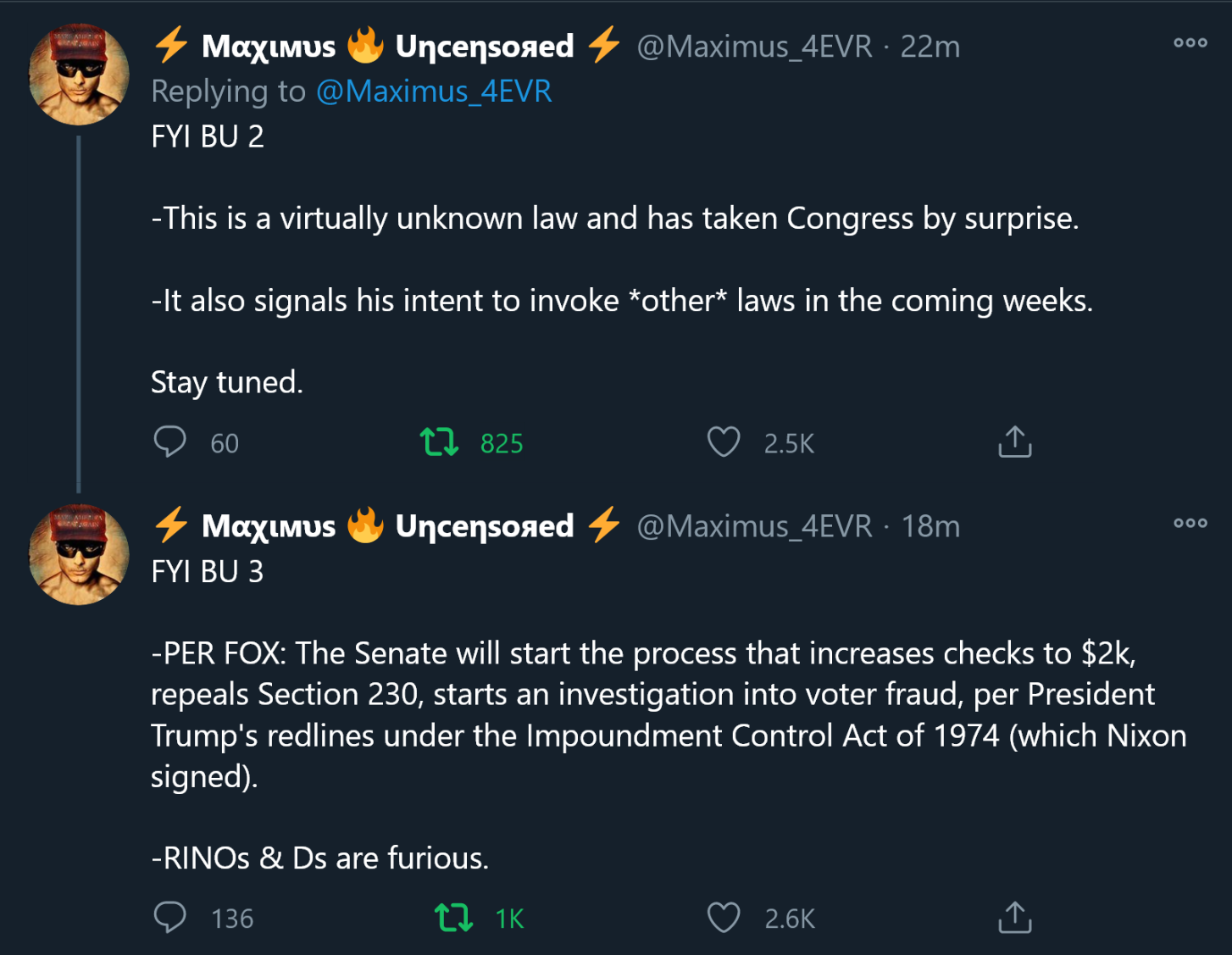Open the 18m timestamp link
Viewport: 1232px width, 955px height.
930,526
